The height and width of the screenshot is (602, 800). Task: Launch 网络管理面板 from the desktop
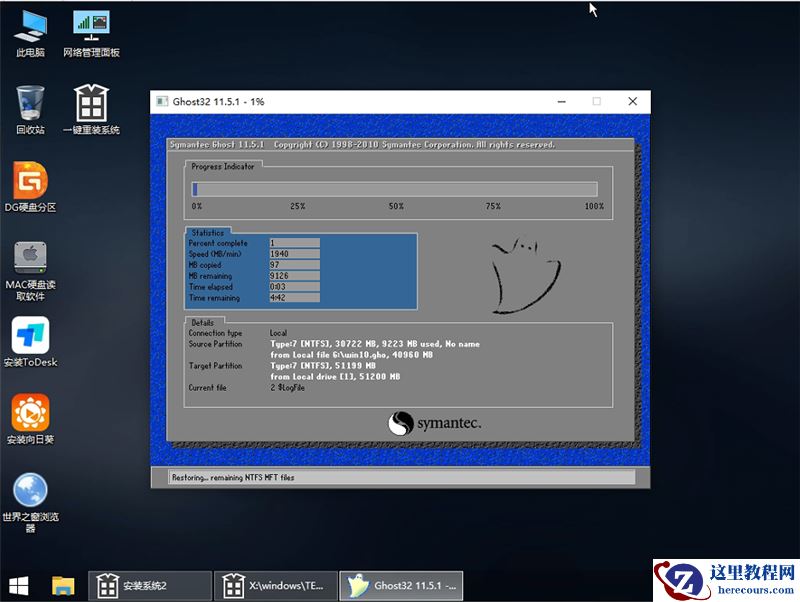point(91,22)
